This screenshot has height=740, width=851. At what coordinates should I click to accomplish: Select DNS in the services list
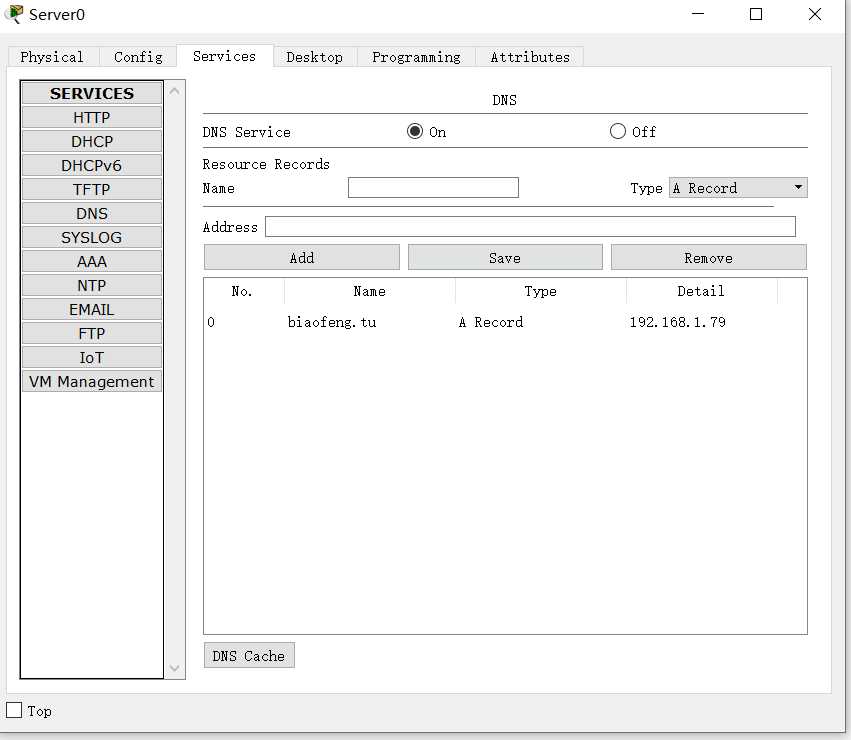[92, 213]
